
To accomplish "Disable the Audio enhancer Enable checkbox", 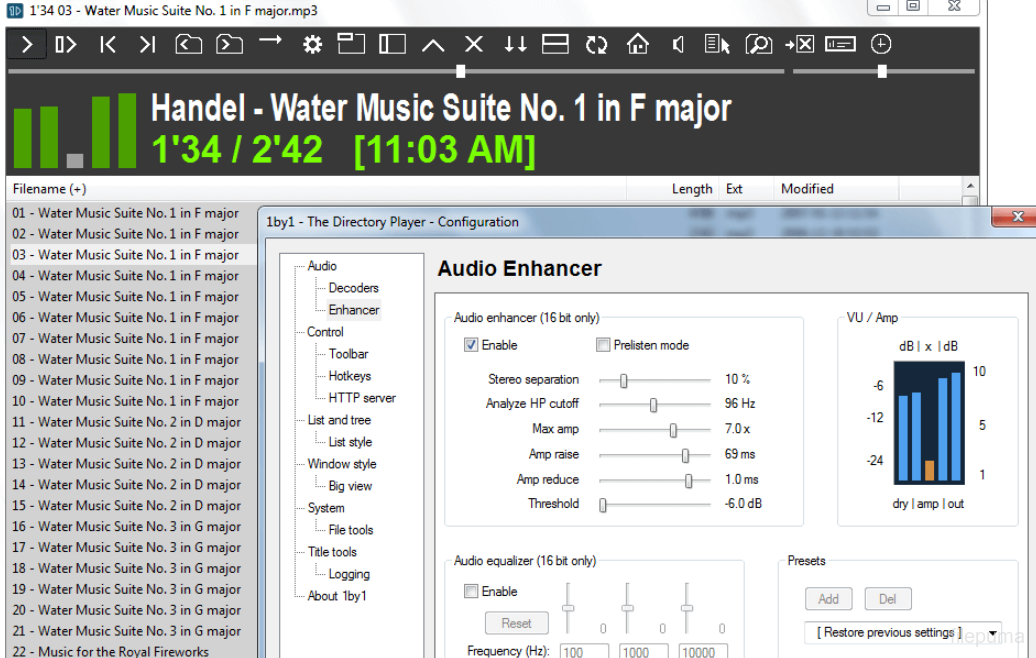I will (471, 345).
